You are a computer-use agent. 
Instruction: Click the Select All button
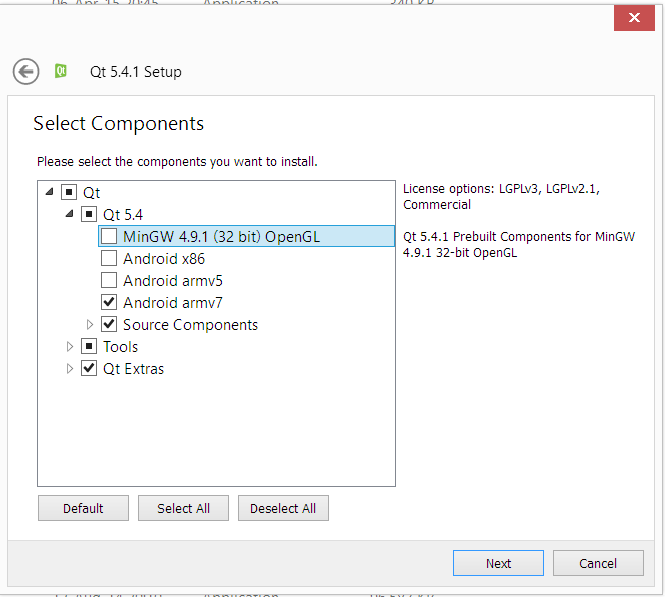tap(183, 508)
